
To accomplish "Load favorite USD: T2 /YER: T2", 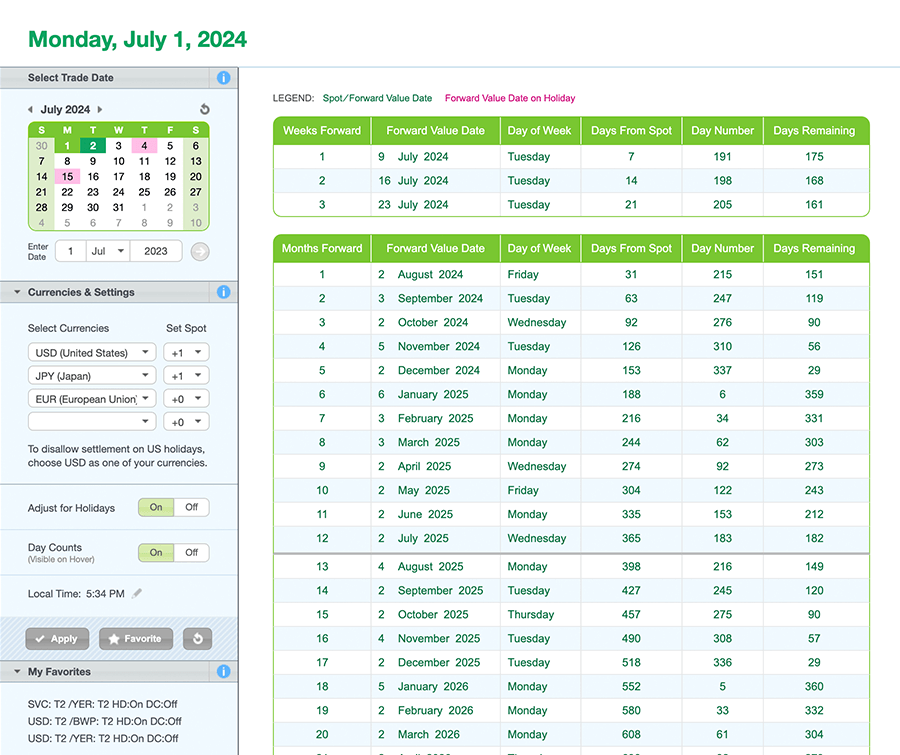I will click(x=103, y=738).
